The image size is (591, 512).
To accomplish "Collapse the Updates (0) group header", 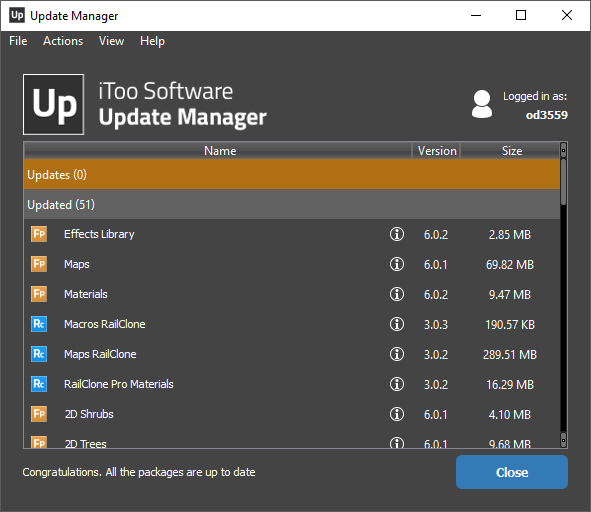I will coord(292,175).
